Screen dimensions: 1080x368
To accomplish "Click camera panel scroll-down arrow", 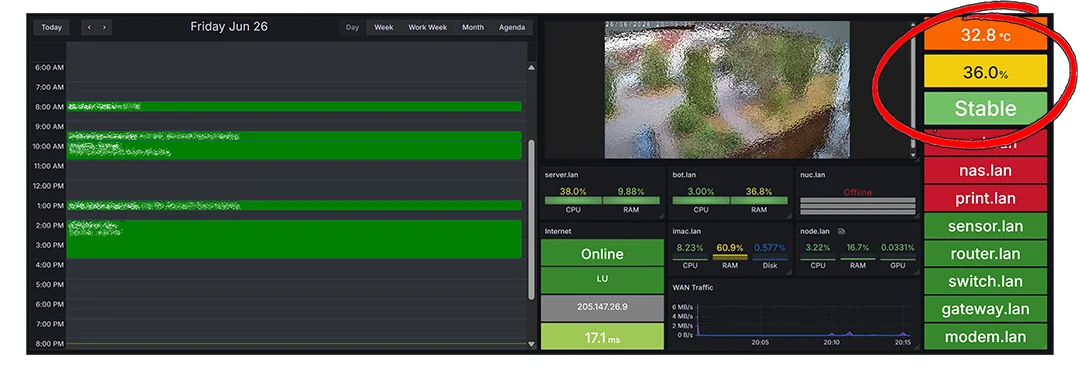I will click(914, 156).
